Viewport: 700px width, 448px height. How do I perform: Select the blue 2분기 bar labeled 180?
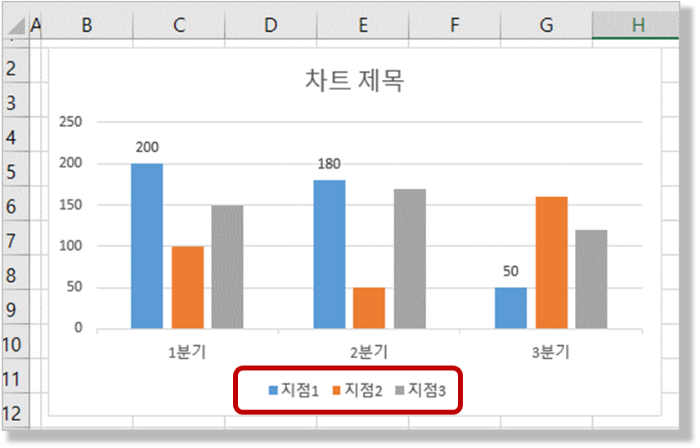point(329,254)
